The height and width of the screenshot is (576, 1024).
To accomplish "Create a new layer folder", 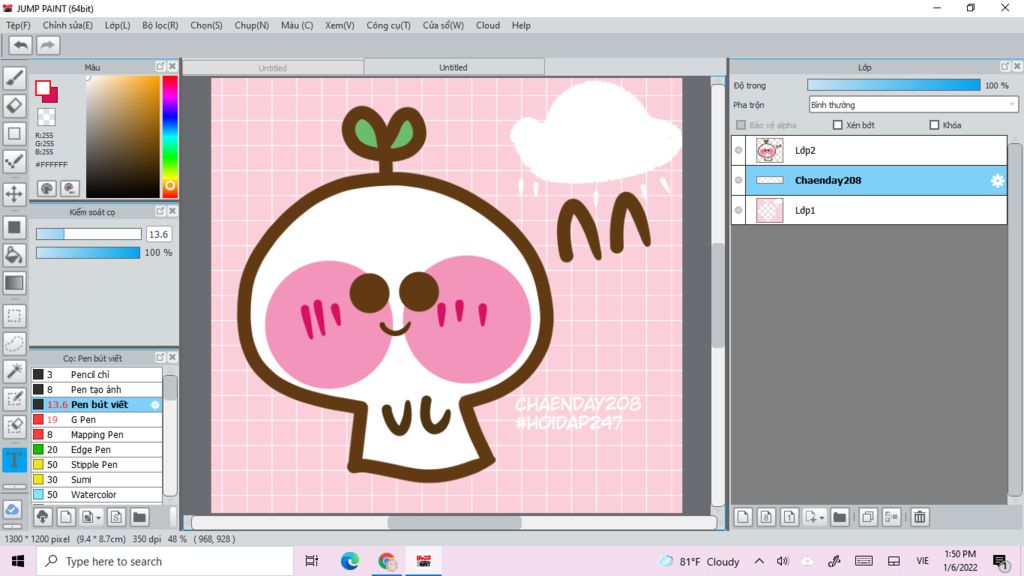I will click(840, 517).
